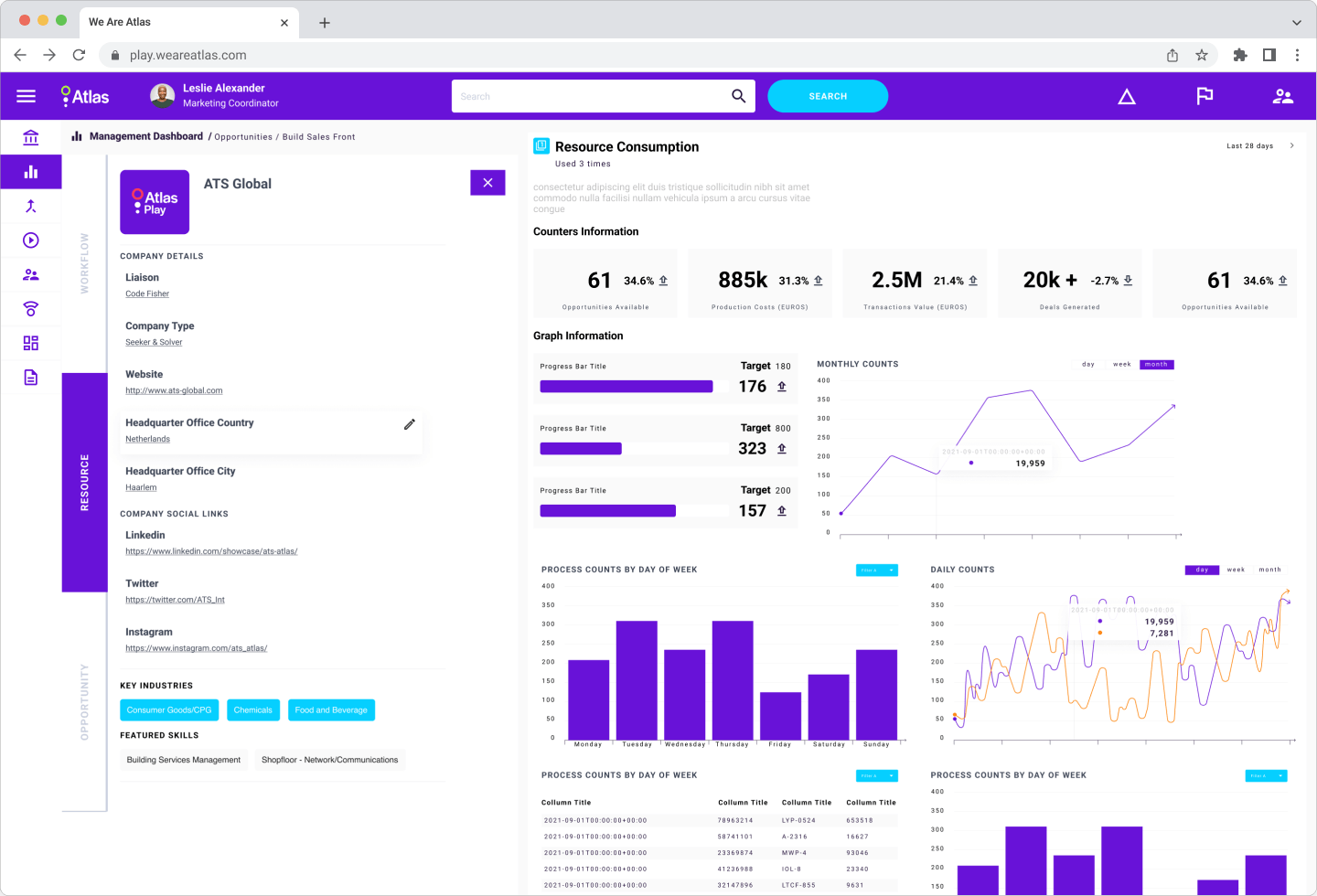Click the Chemicals industry tag

point(252,710)
